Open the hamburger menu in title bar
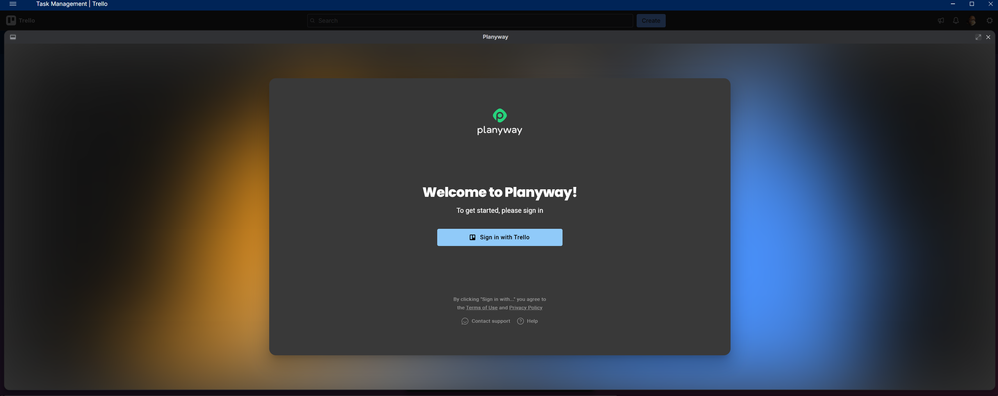The width and height of the screenshot is (998, 396). [x=13, y=4]
